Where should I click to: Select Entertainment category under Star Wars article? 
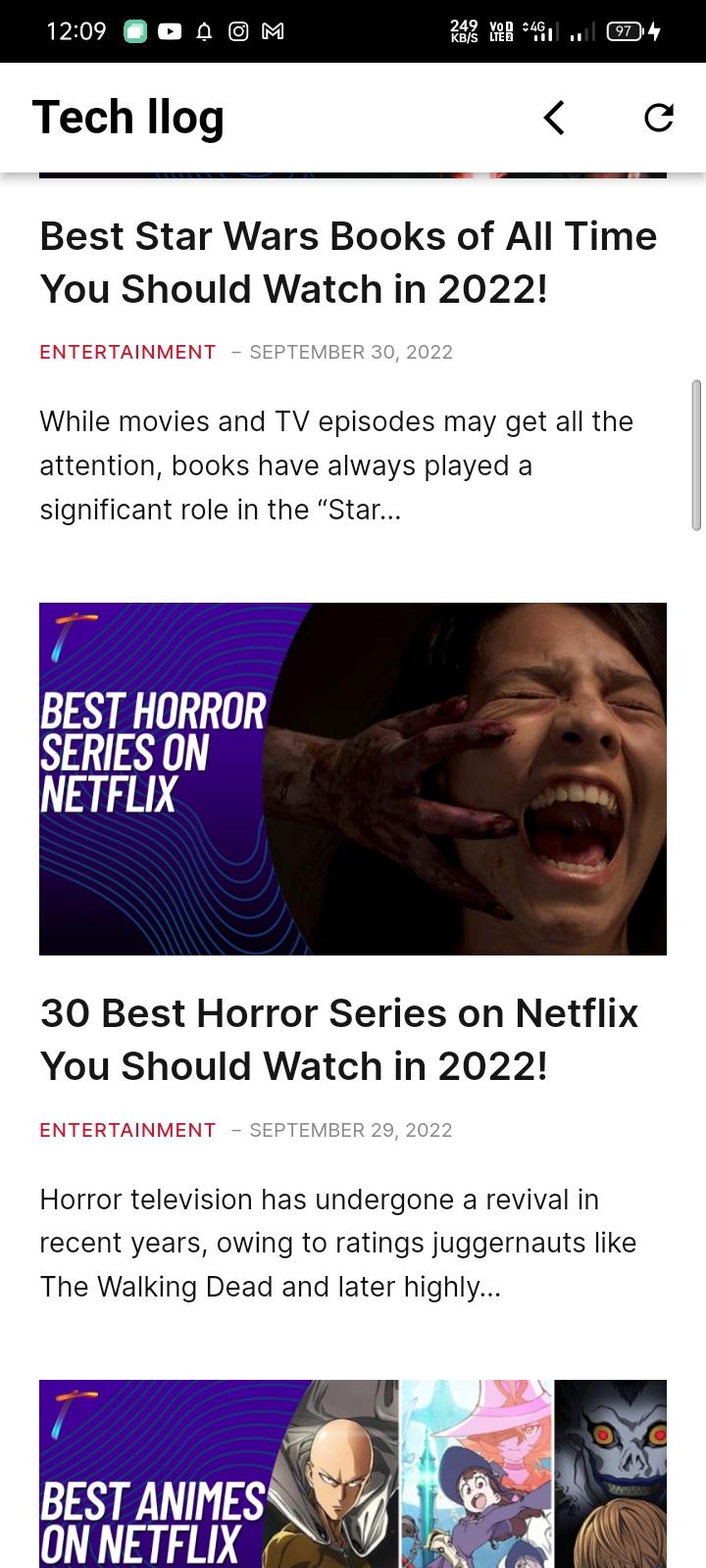pos(127,352)
